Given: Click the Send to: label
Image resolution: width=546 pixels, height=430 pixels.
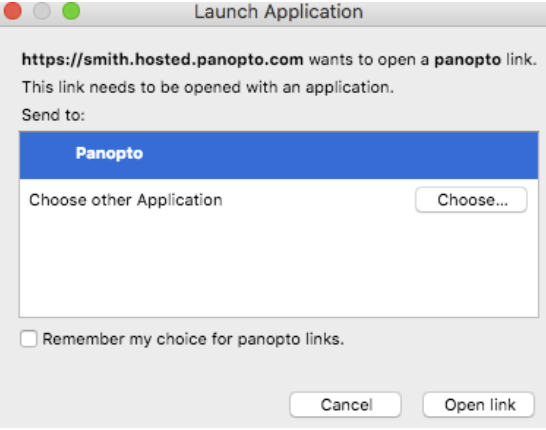Looking at the screenshot, I should click(x=53, y=115).
